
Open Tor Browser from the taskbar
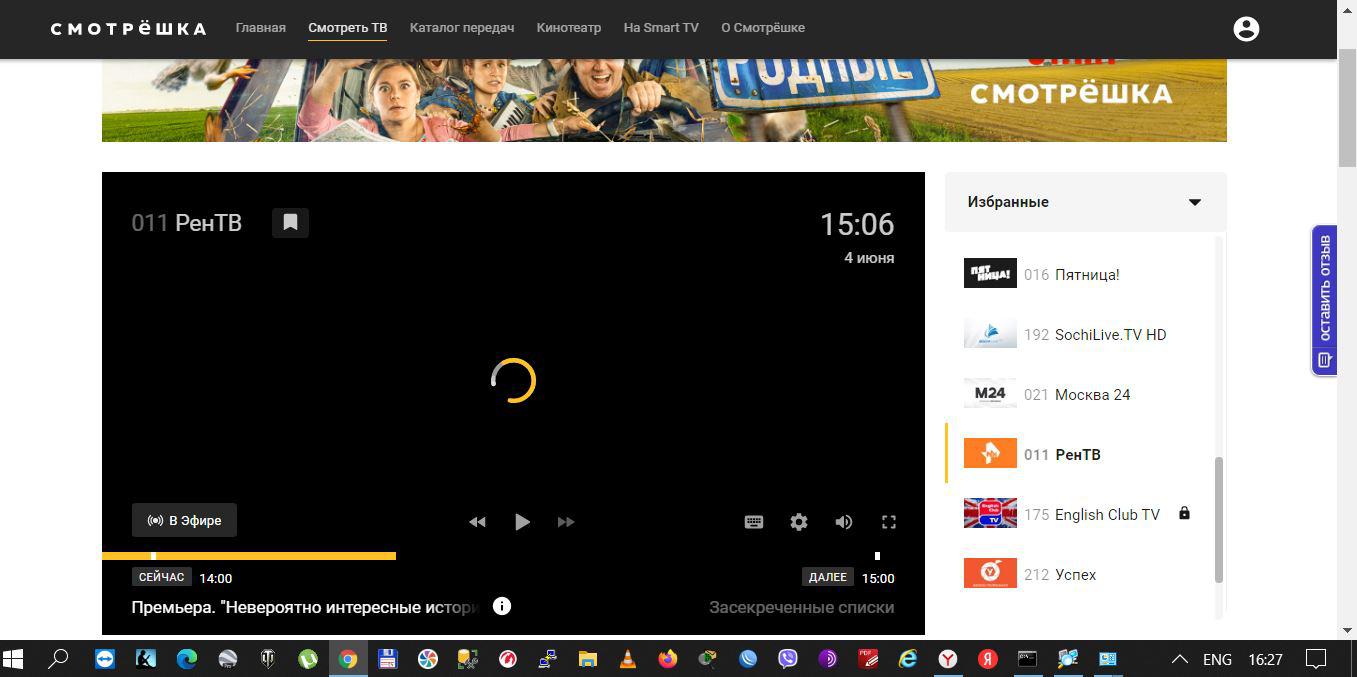(828, 659)
